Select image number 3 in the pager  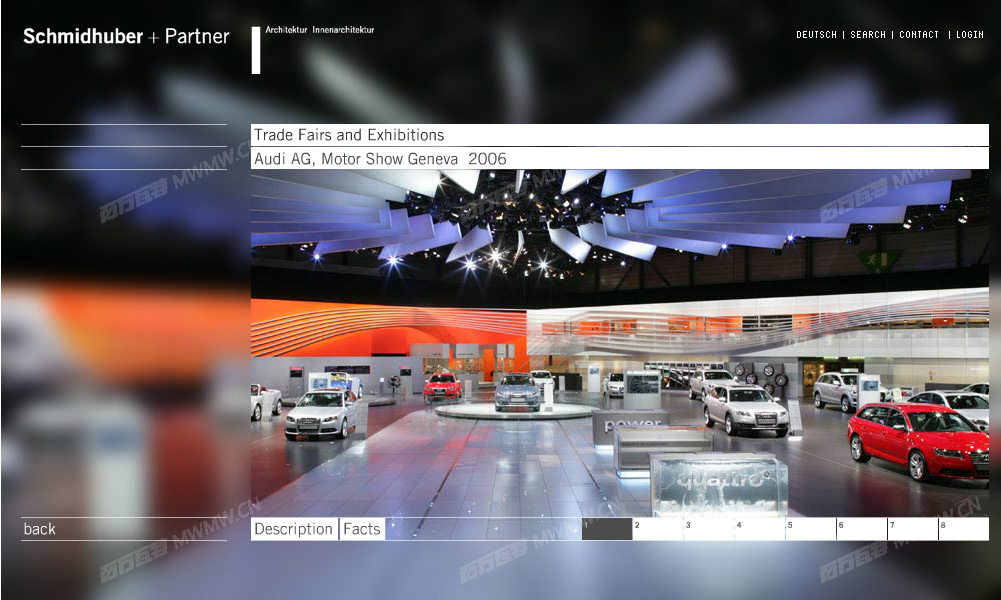pos(709,529)
